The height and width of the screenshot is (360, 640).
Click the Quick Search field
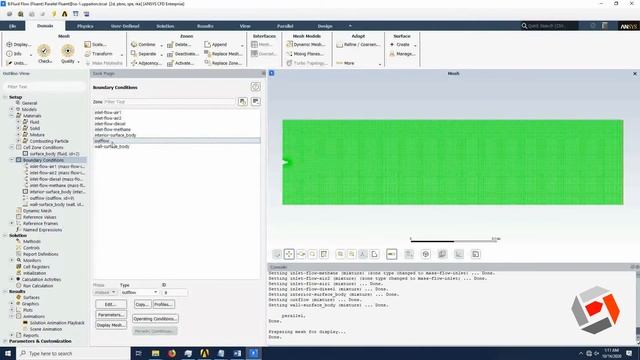(x=549, y=26)
